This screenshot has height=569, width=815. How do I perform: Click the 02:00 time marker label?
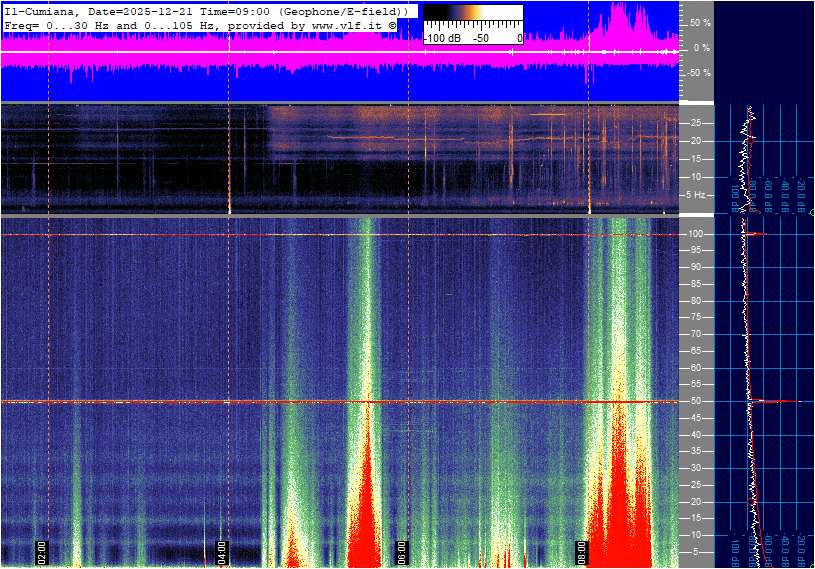(x=42, y=553)
